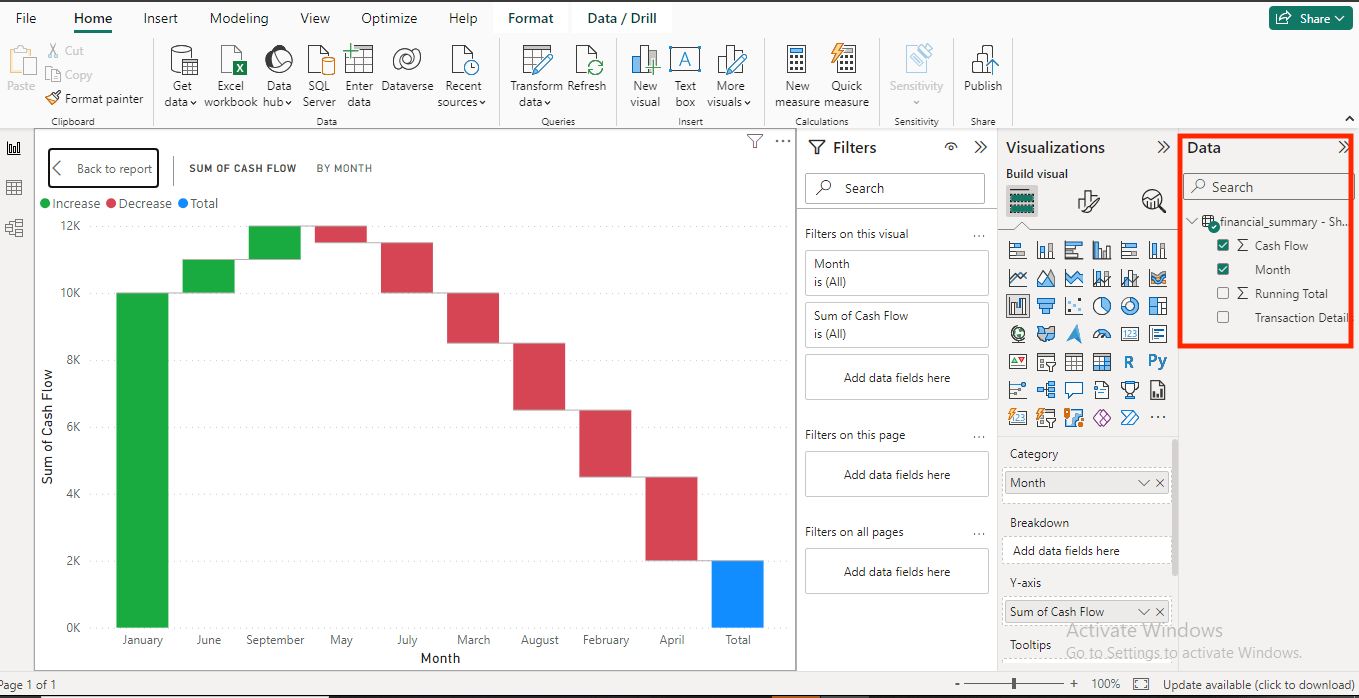Screen dimensions: 1359x698
Task: Switch to Table view in left sidebar
Action: click(14, 188)
